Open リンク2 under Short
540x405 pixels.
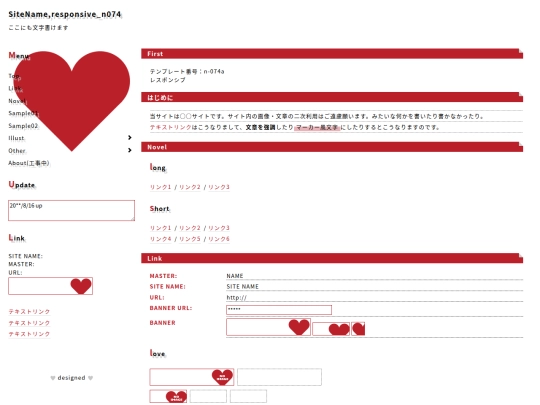tap(190, 228)
